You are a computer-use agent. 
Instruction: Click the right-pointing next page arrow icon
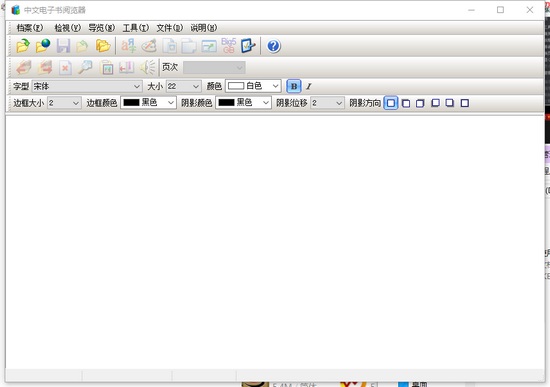45,67
